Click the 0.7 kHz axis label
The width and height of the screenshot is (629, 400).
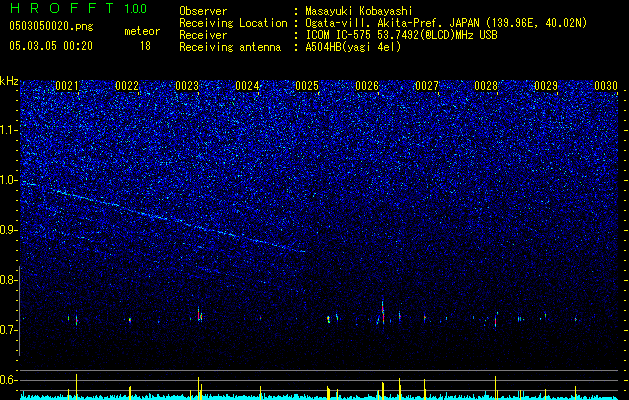(8, 330)
